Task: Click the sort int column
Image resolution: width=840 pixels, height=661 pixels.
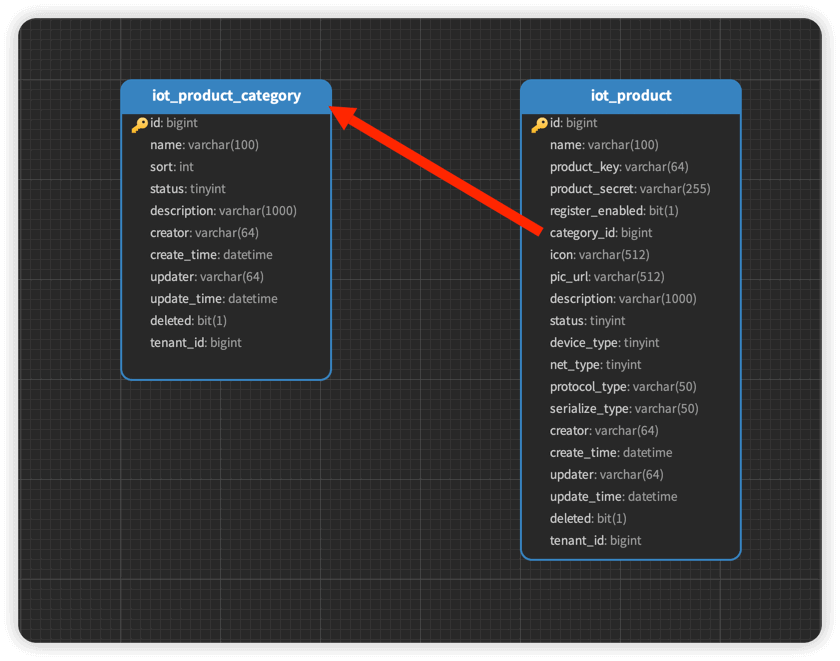Action: tap(172, 167)
